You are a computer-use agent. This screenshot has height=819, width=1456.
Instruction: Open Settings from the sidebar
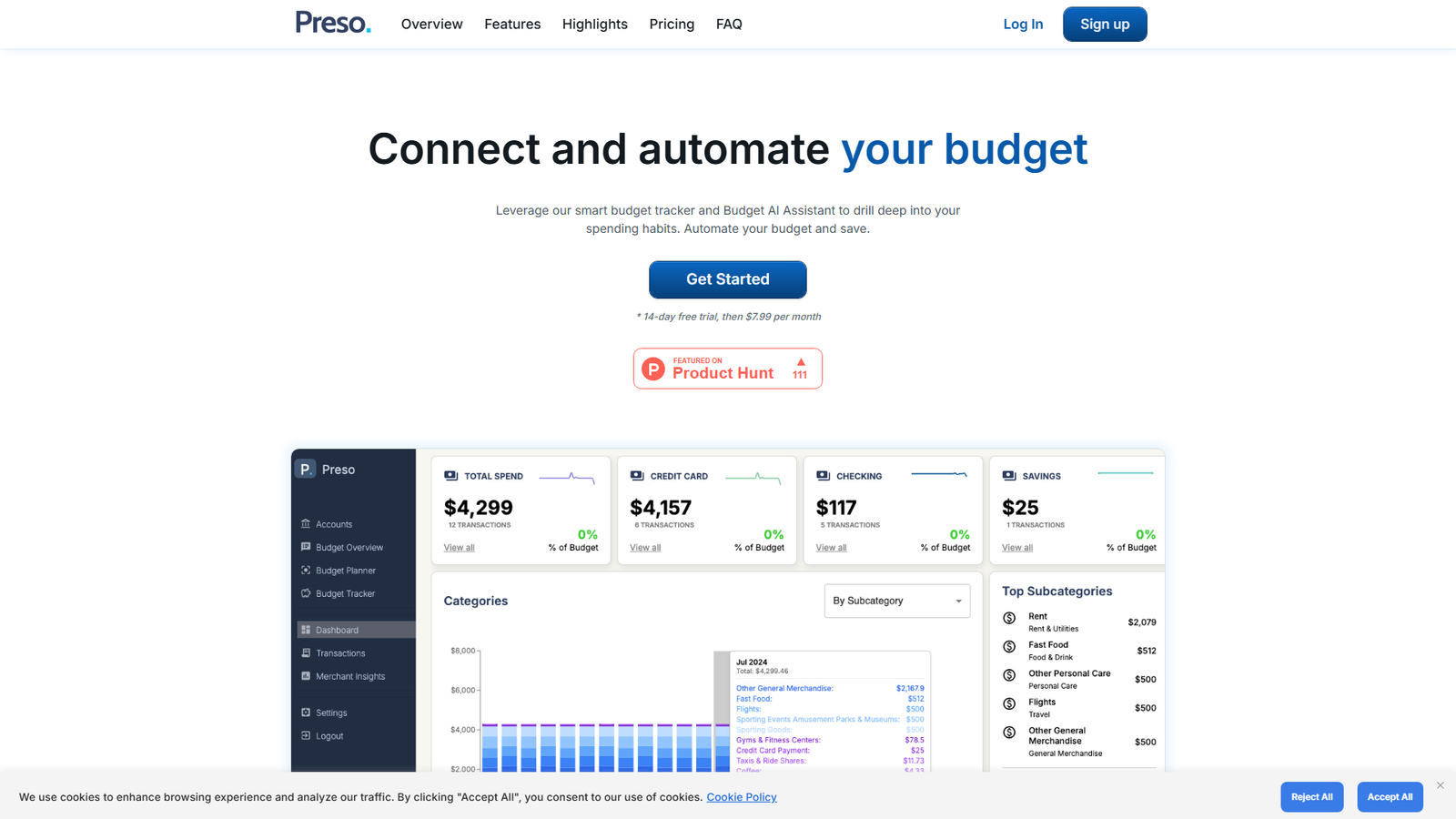pyautogui.click(x=330, y=712)
